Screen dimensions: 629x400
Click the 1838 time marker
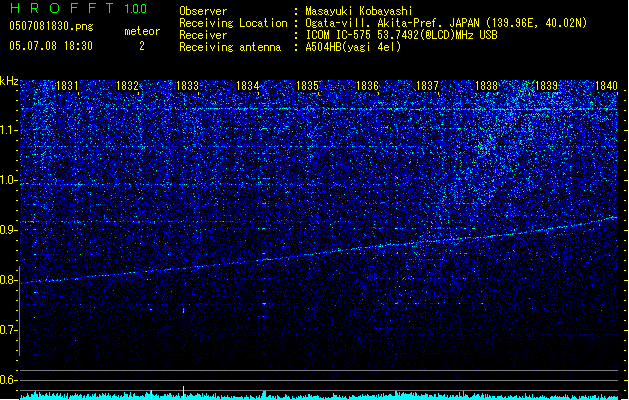click(x=486, y=86)
